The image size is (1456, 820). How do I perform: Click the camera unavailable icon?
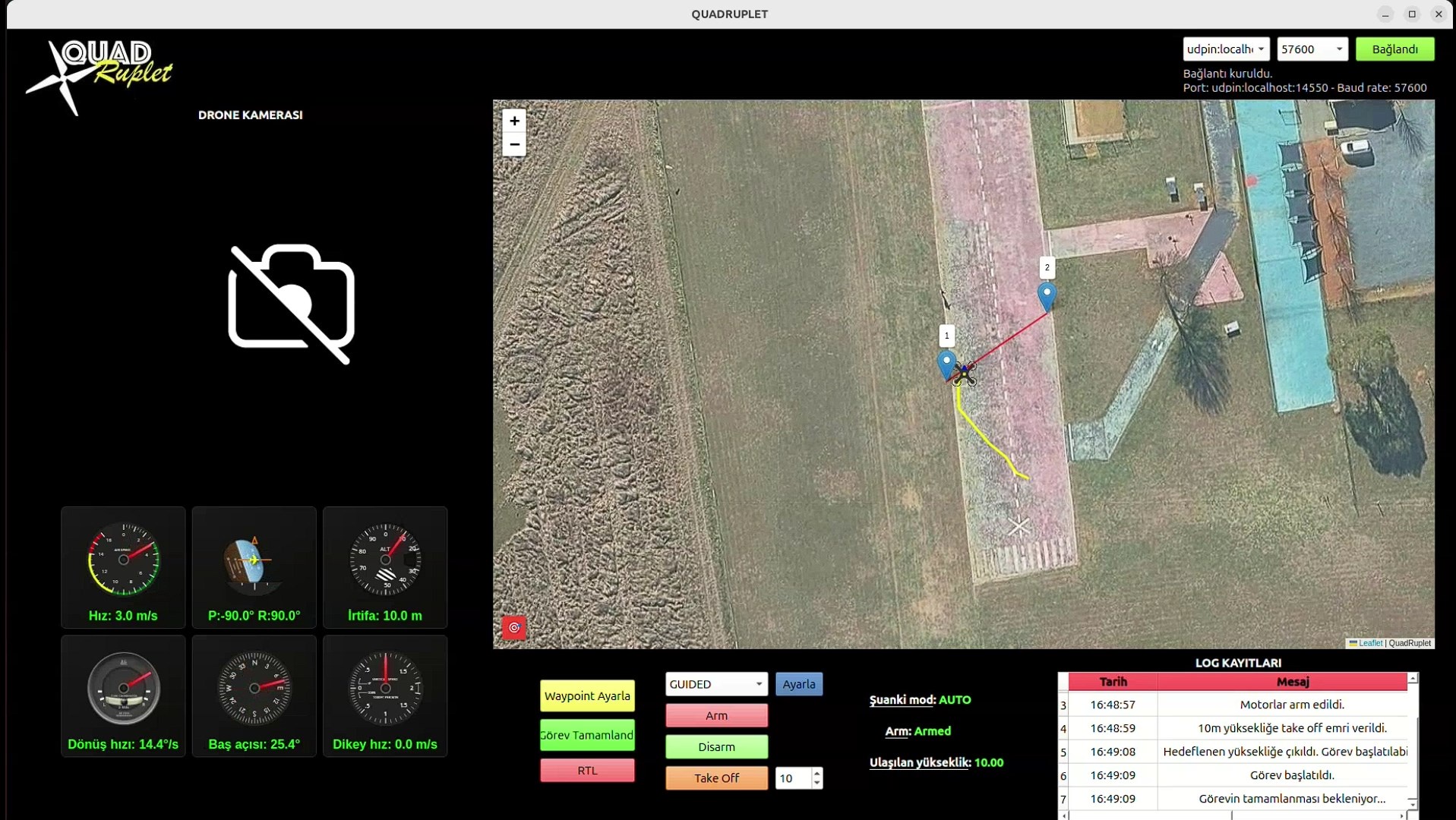292,304
